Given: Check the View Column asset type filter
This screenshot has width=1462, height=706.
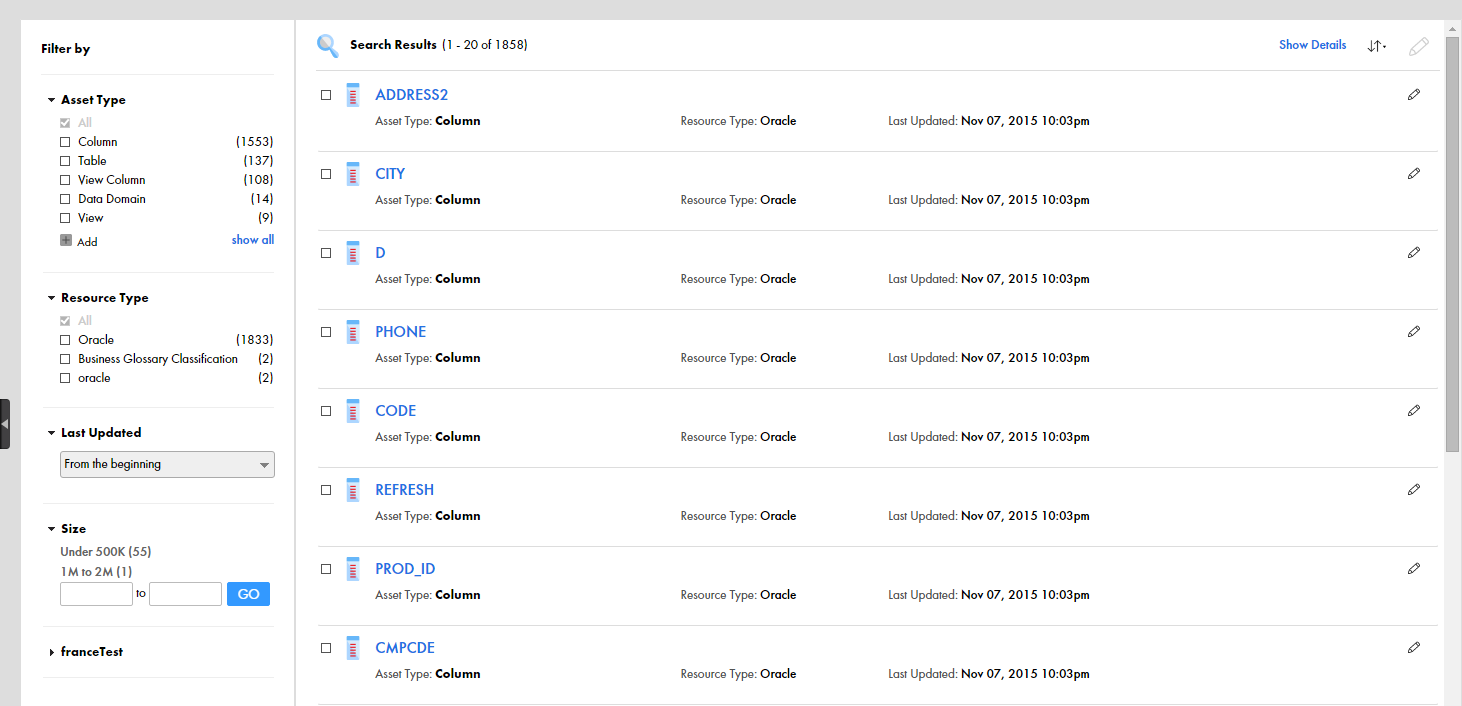Looking at the screenshot, I should (65, 180).
